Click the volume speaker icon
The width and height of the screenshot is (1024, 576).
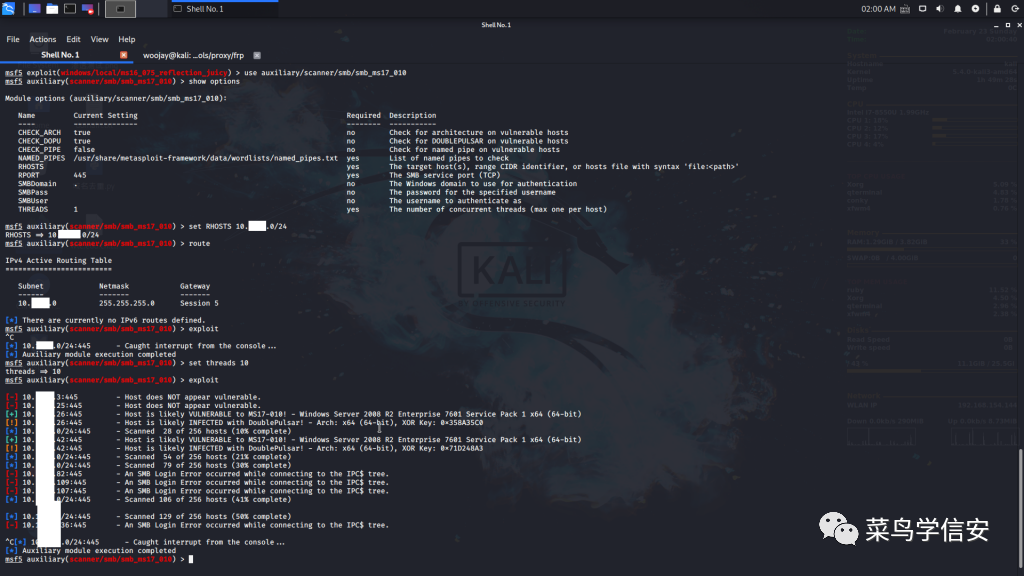[940, 8]
